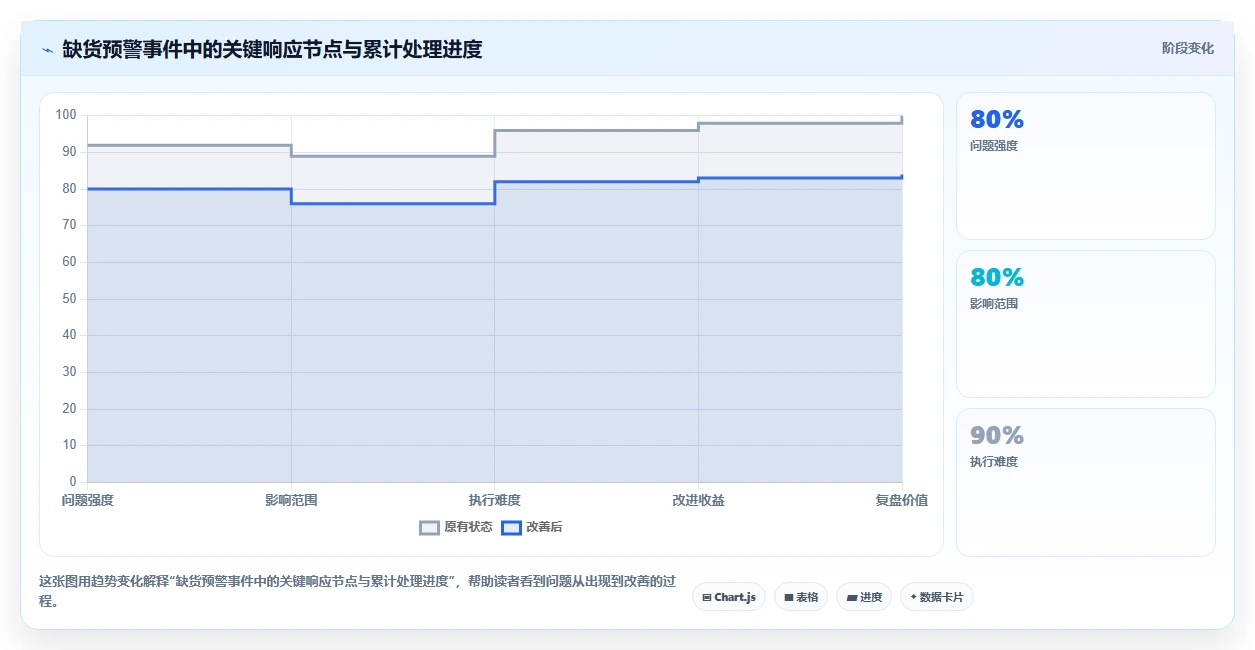Click the grey 原有状态 legend swatch

pos(429,527)
